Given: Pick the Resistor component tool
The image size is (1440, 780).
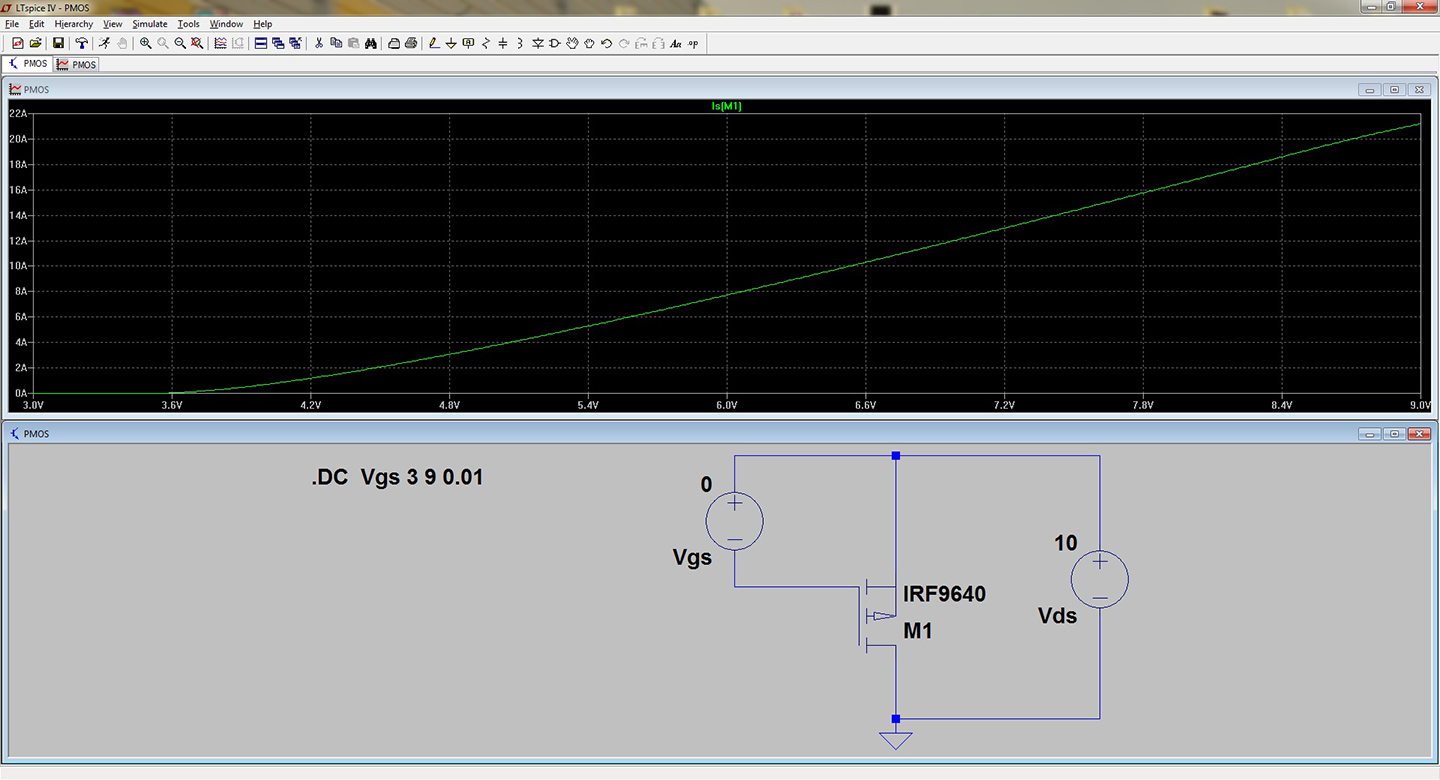Looking at the screenshot, I should pos(485,43).
